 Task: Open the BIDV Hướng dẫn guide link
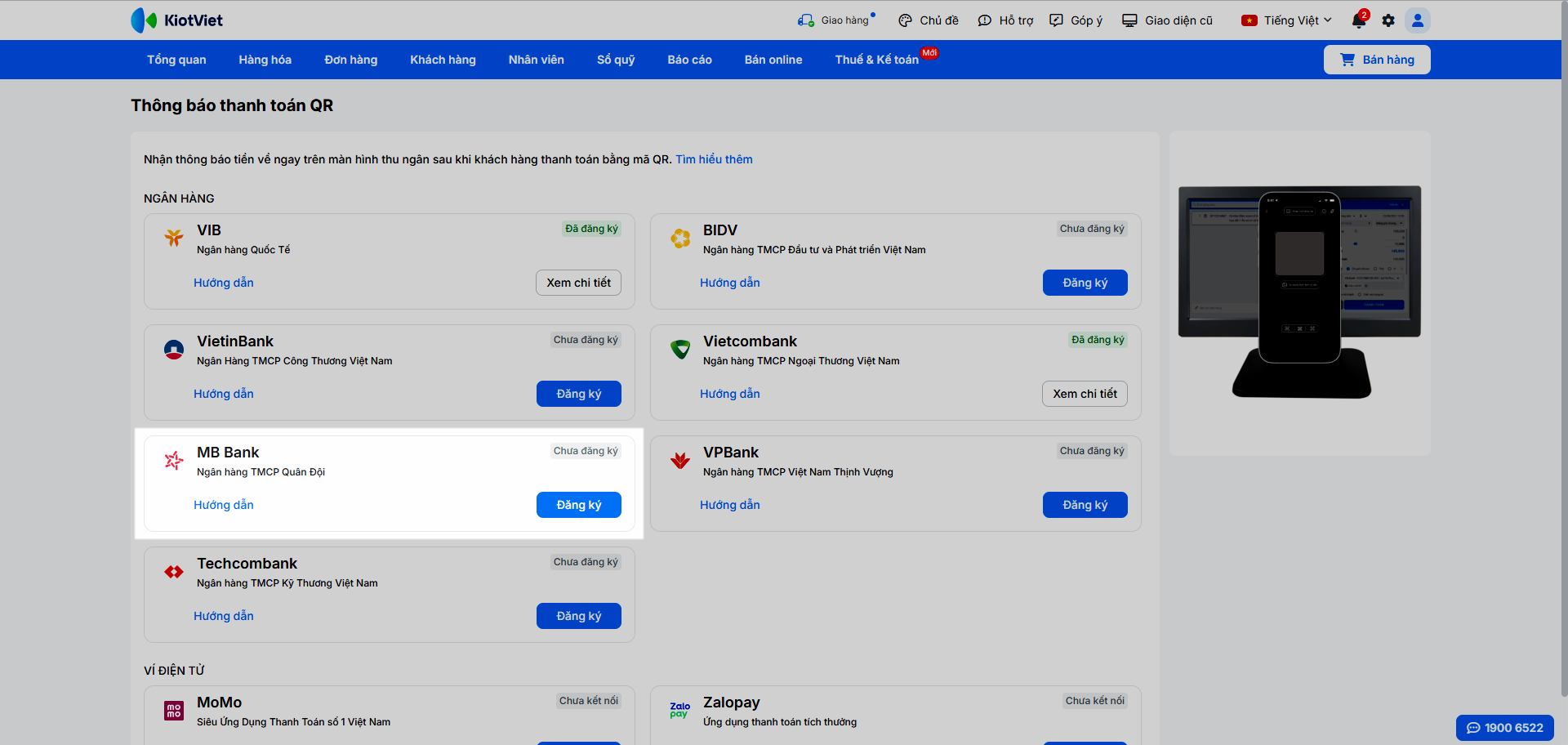point(730,283)
